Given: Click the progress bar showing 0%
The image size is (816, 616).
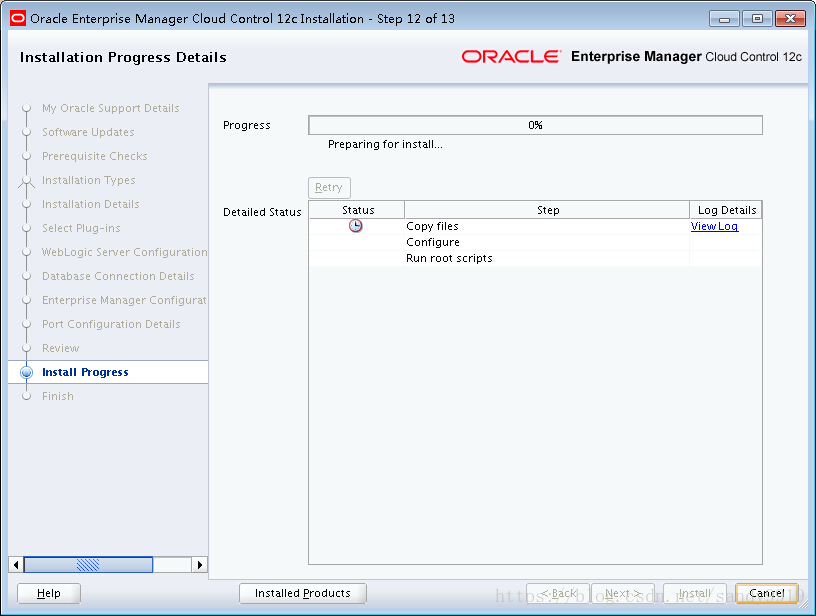Looking at the screenshot, I should [x=536, y=125].
